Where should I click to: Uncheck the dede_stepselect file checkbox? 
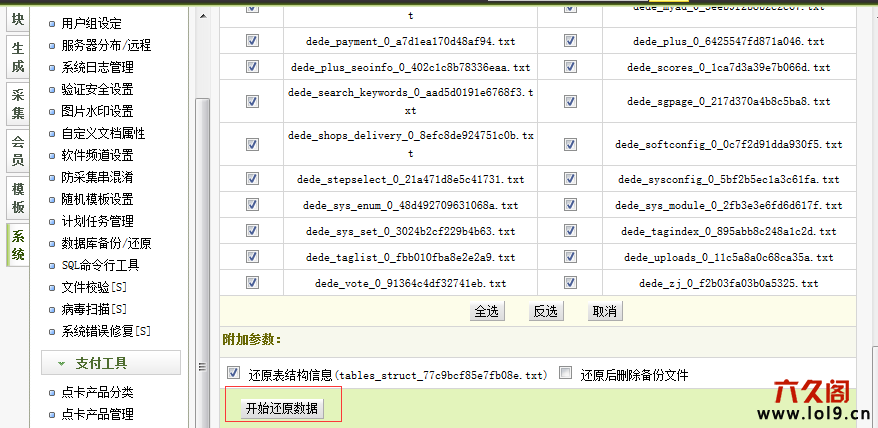(x=252, y=179)
